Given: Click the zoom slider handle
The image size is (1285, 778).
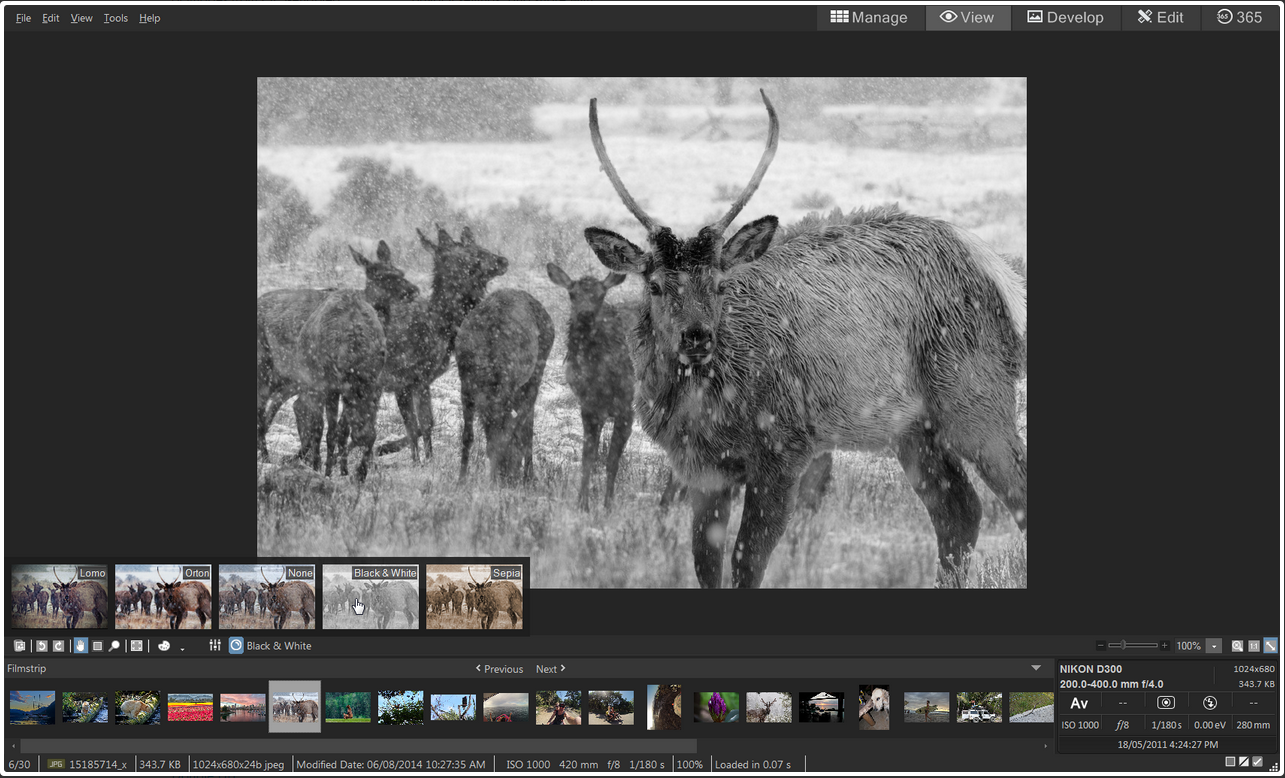Looking at the screenshot, I should (x=1123, y=646).
